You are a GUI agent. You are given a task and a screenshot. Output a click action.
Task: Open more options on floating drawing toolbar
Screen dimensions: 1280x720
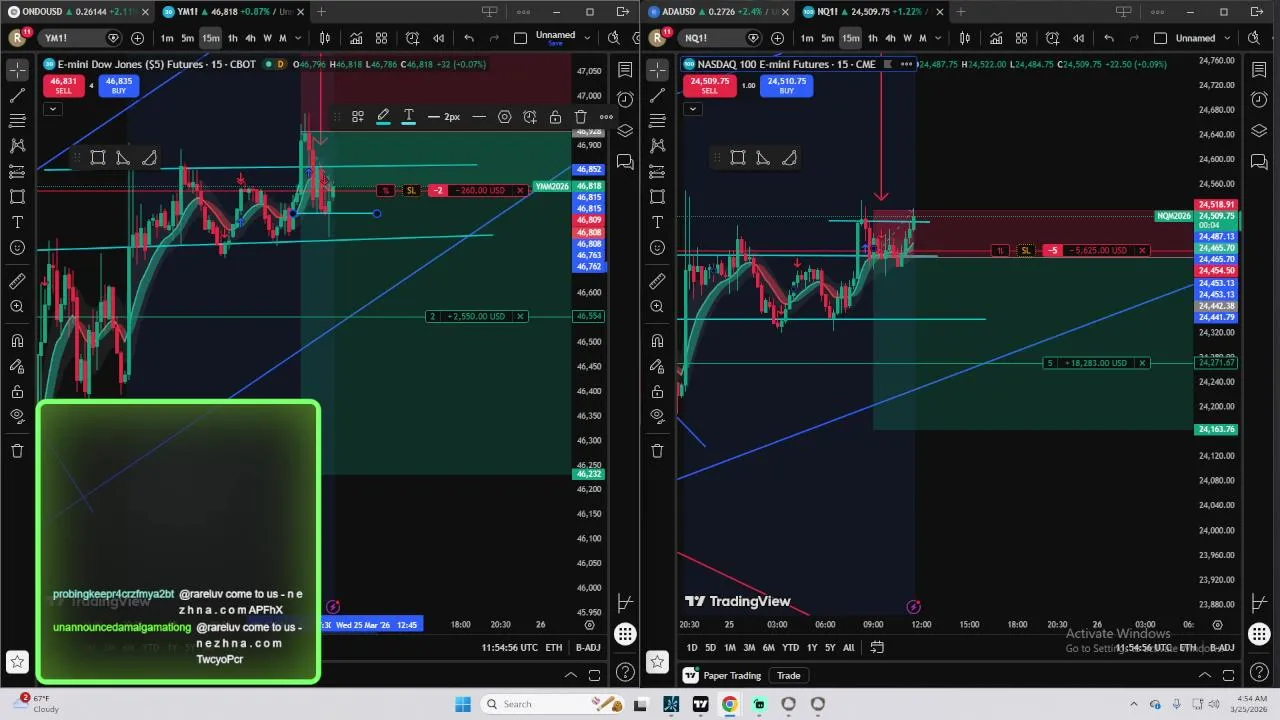tap(606, 117)
